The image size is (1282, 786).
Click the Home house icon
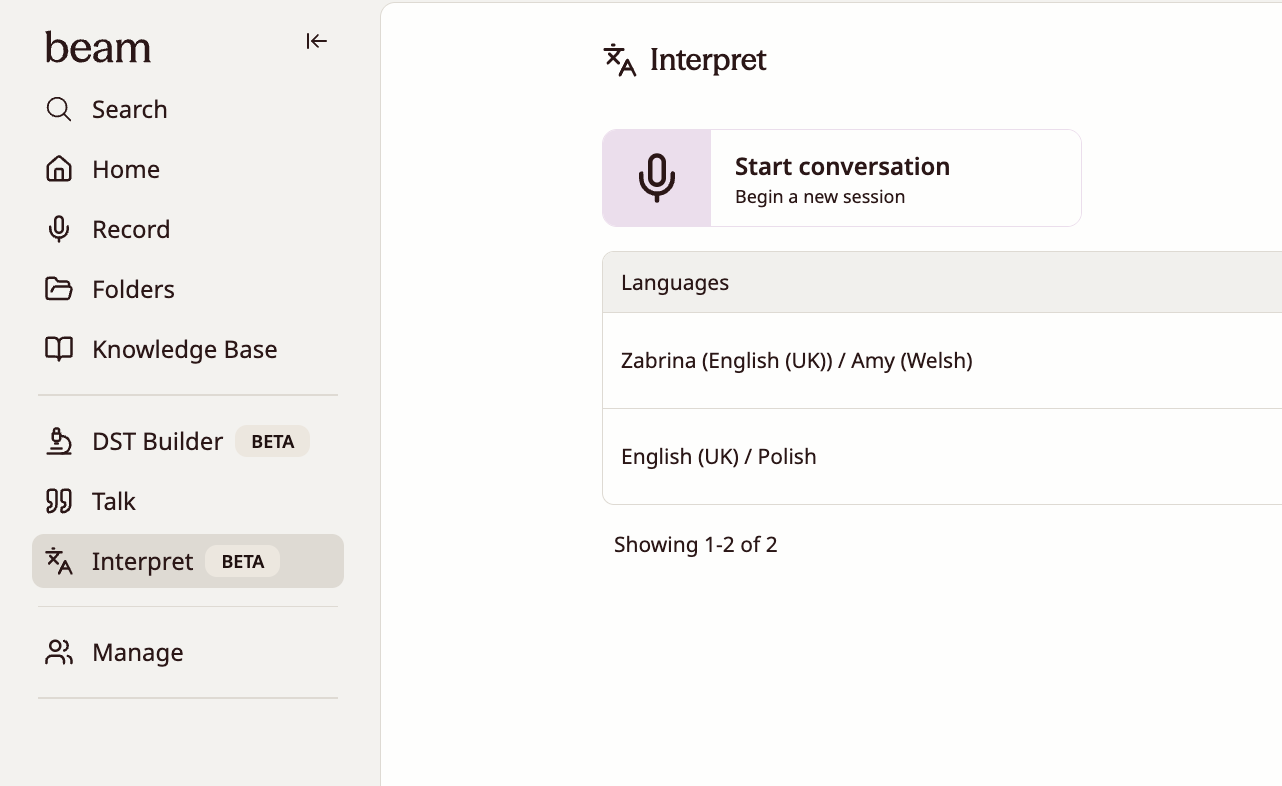59,169
